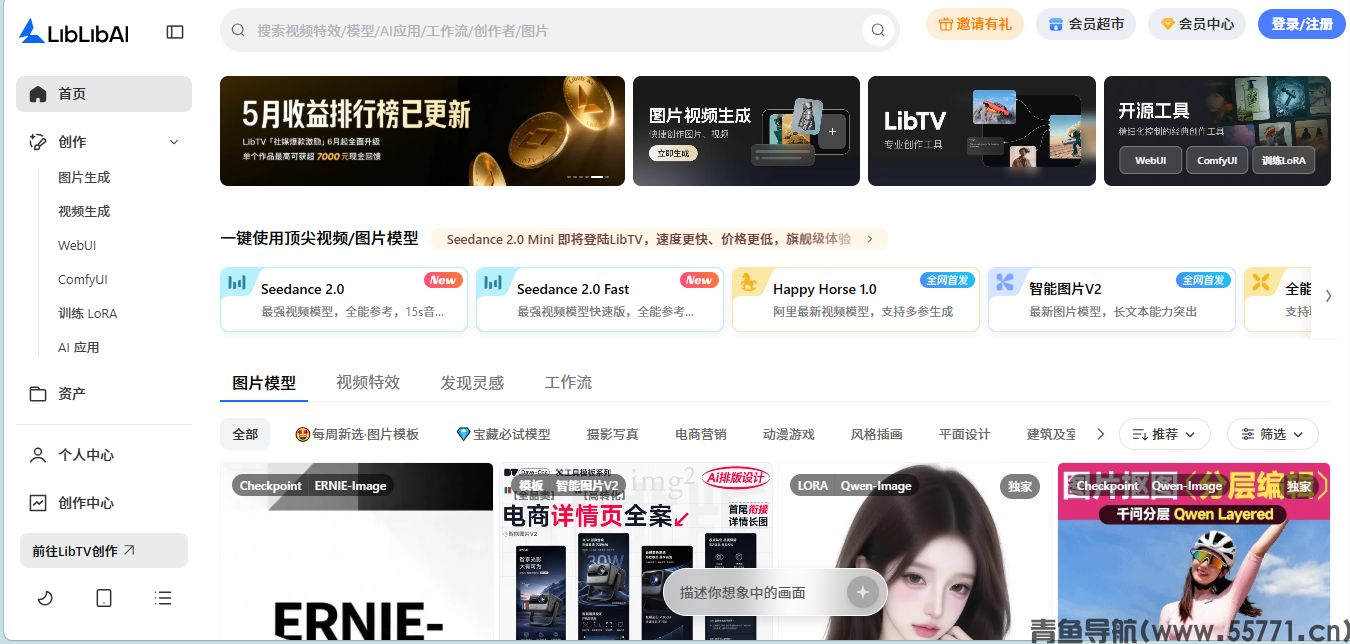Select the 风格插画 category chip

pyautogui.click(x=877, y=434)
